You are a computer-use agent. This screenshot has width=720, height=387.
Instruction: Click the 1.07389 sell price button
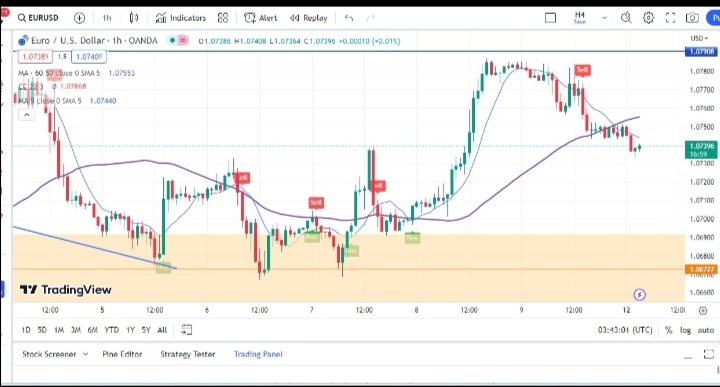pos(35,56)
